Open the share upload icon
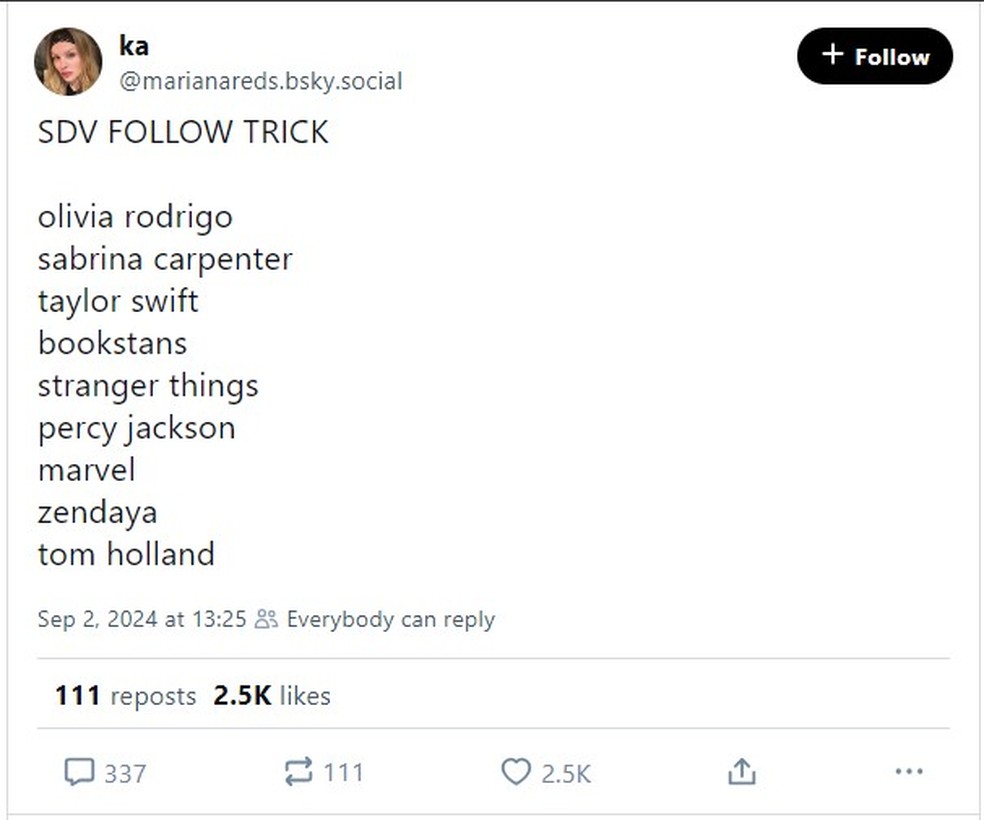 click(740, 772)
